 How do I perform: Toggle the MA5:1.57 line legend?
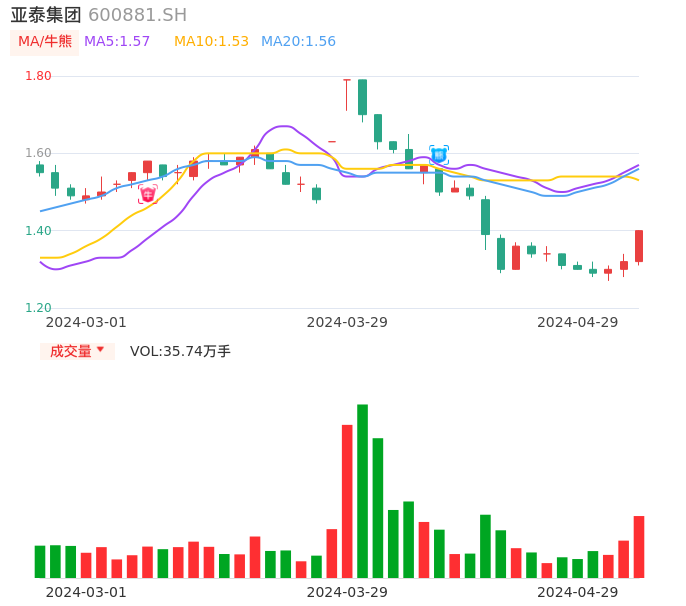click(x=117, y=41)
